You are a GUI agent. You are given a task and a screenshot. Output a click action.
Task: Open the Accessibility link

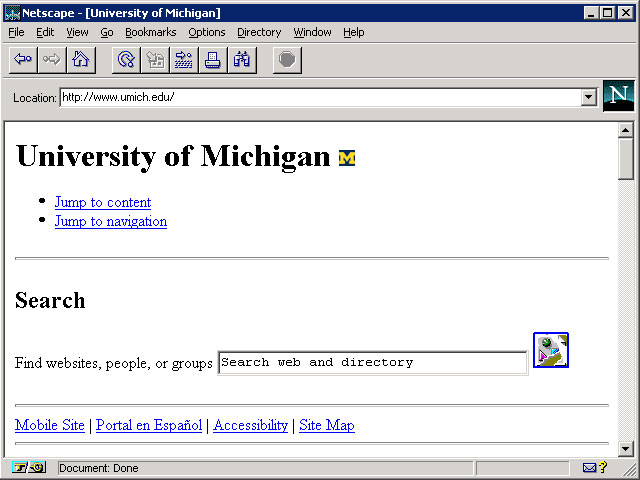pos(251,425)
